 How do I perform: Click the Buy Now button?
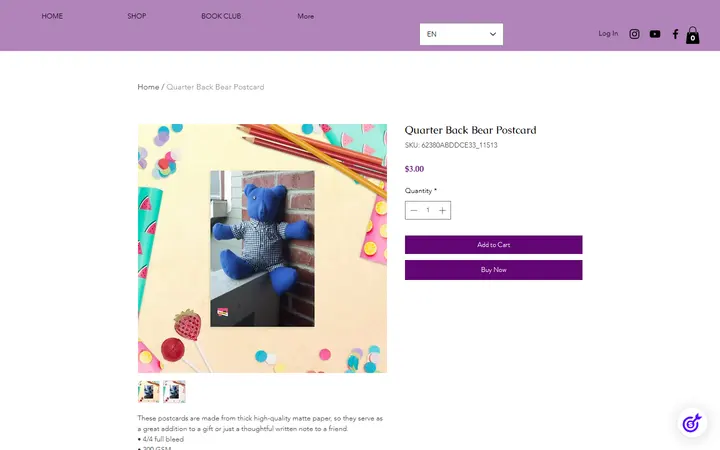pyautogui.click(x=493, y=270)
